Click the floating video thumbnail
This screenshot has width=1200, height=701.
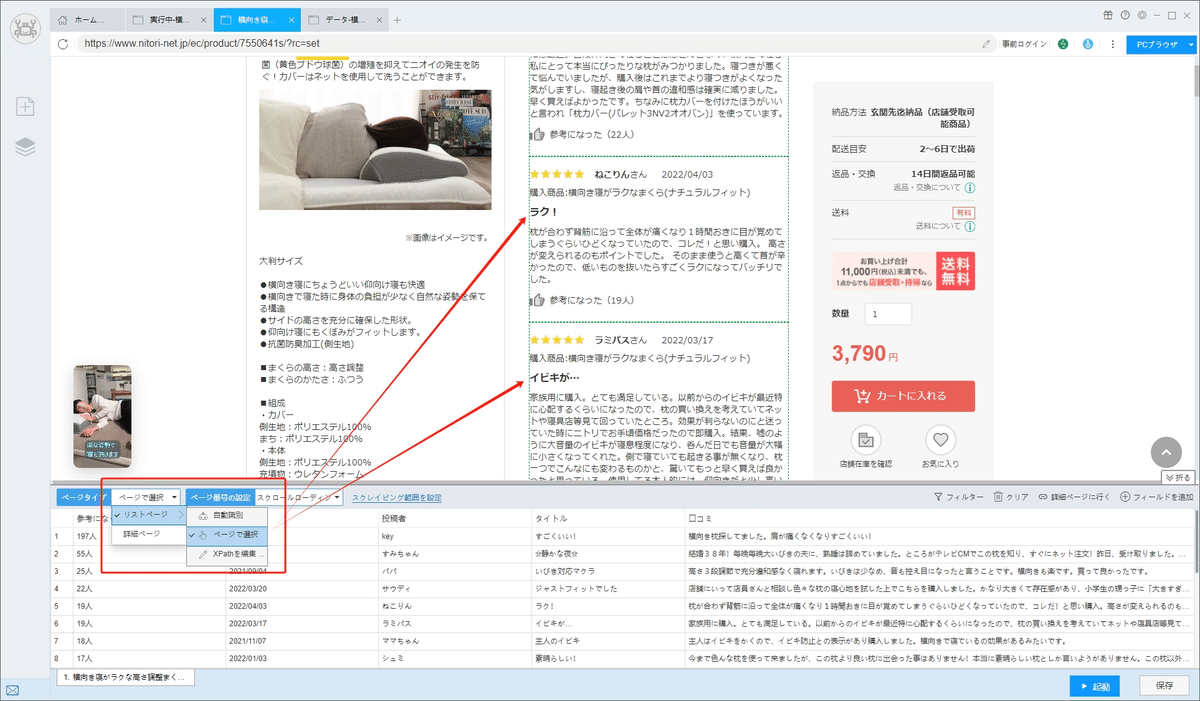102,416
